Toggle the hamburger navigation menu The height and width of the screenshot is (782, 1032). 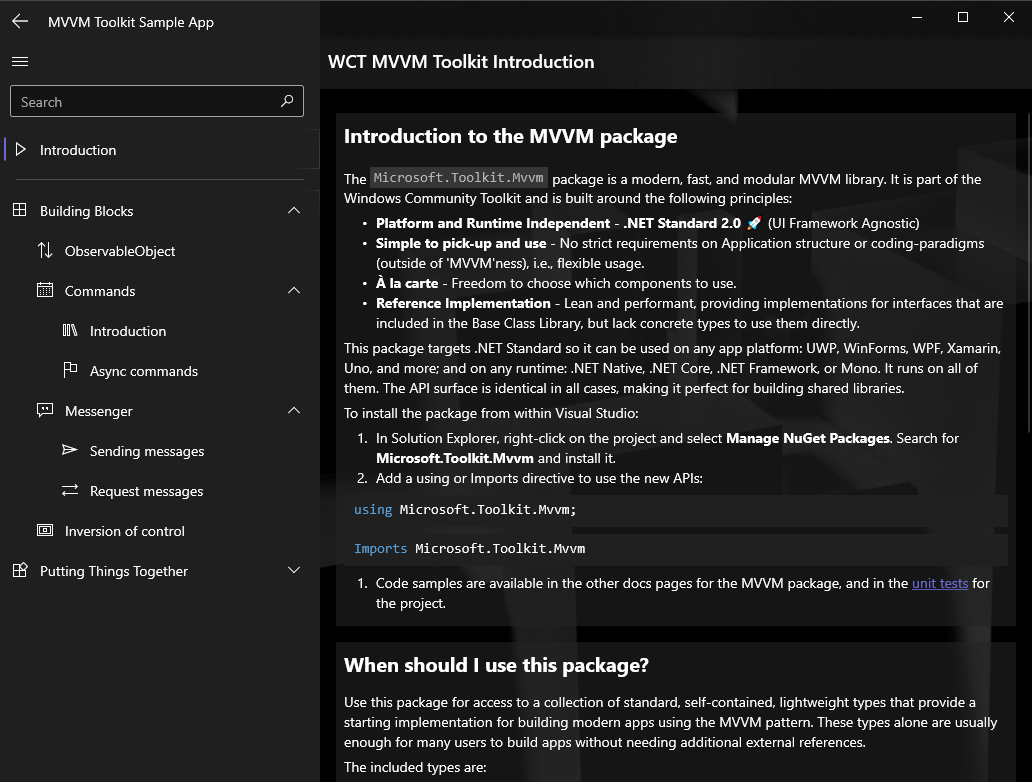pos(20,62)
